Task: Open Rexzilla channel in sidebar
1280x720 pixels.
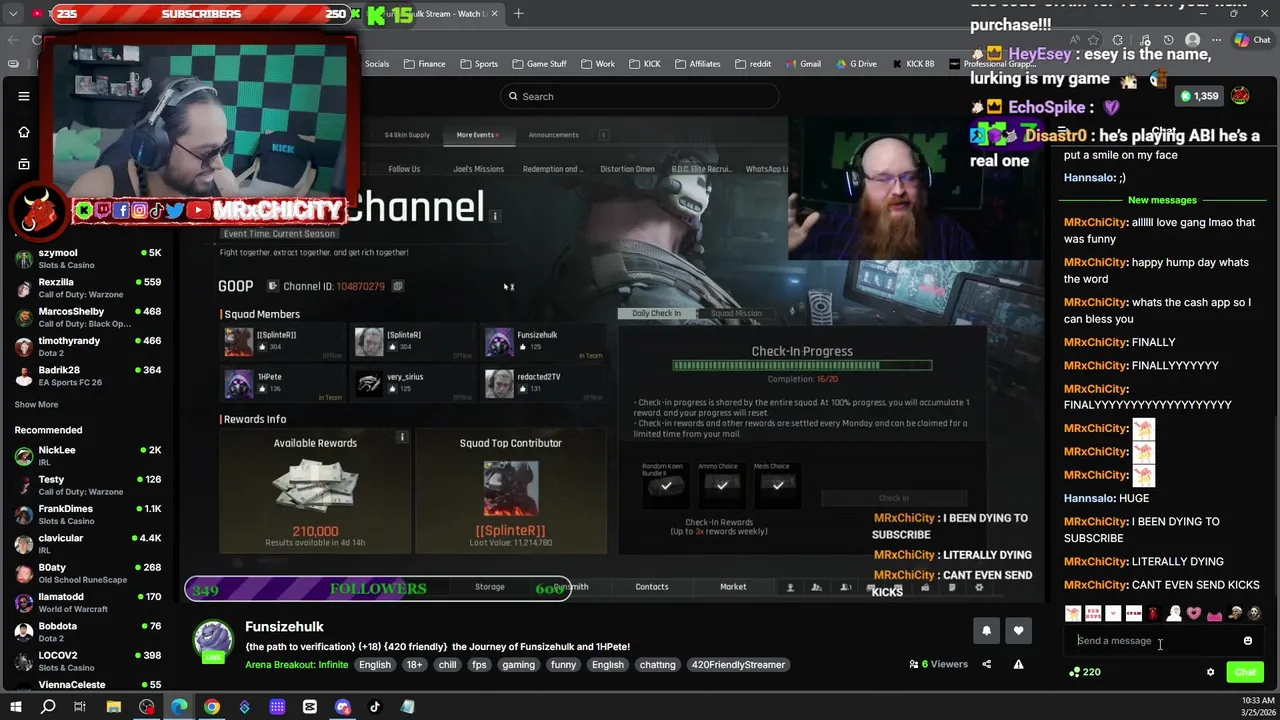Action: coord(88,288)
